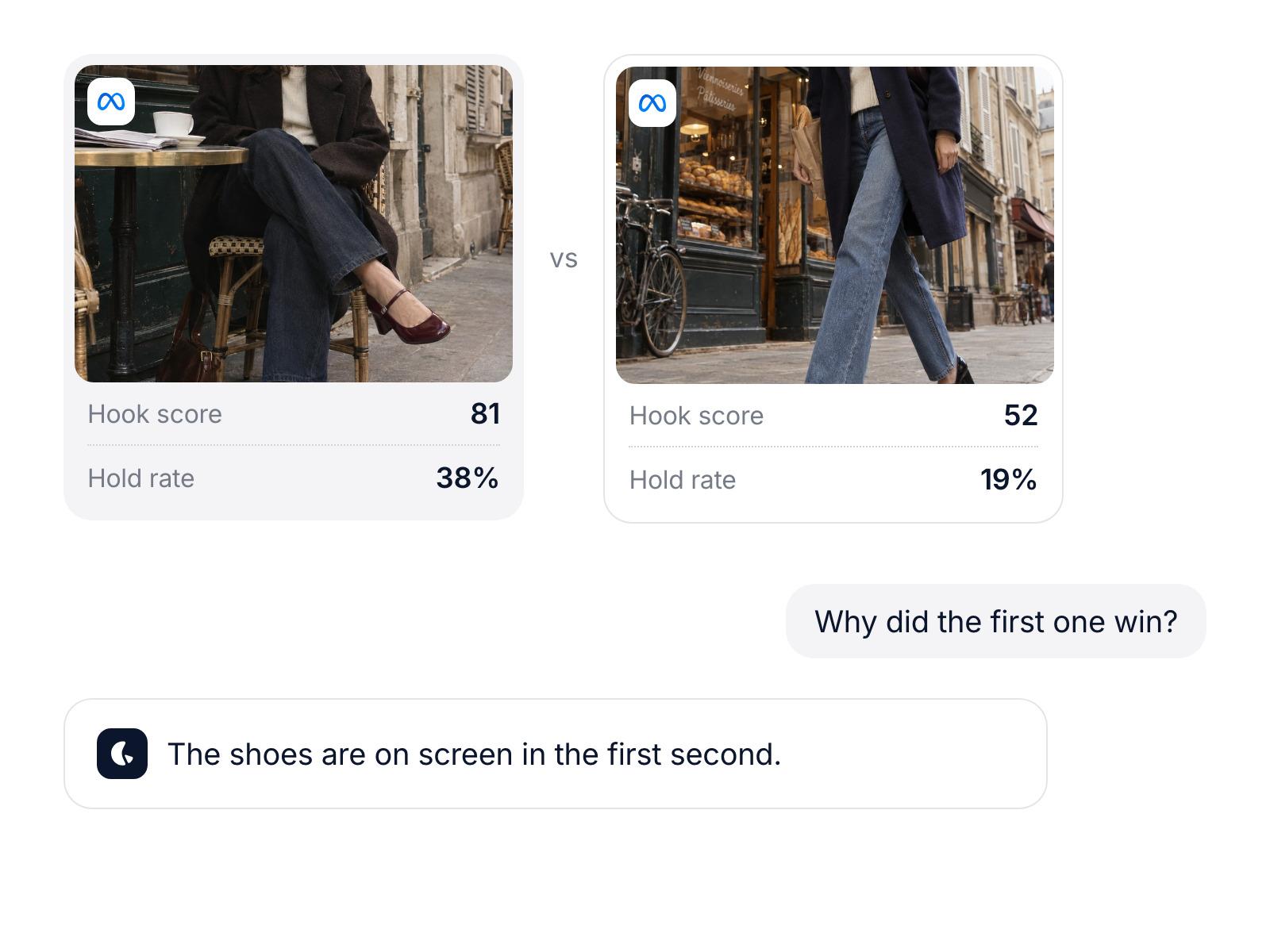Click the 'vs' text between the cards
This screenshot has width=1270, height=952.
click(x=564, y=259)
